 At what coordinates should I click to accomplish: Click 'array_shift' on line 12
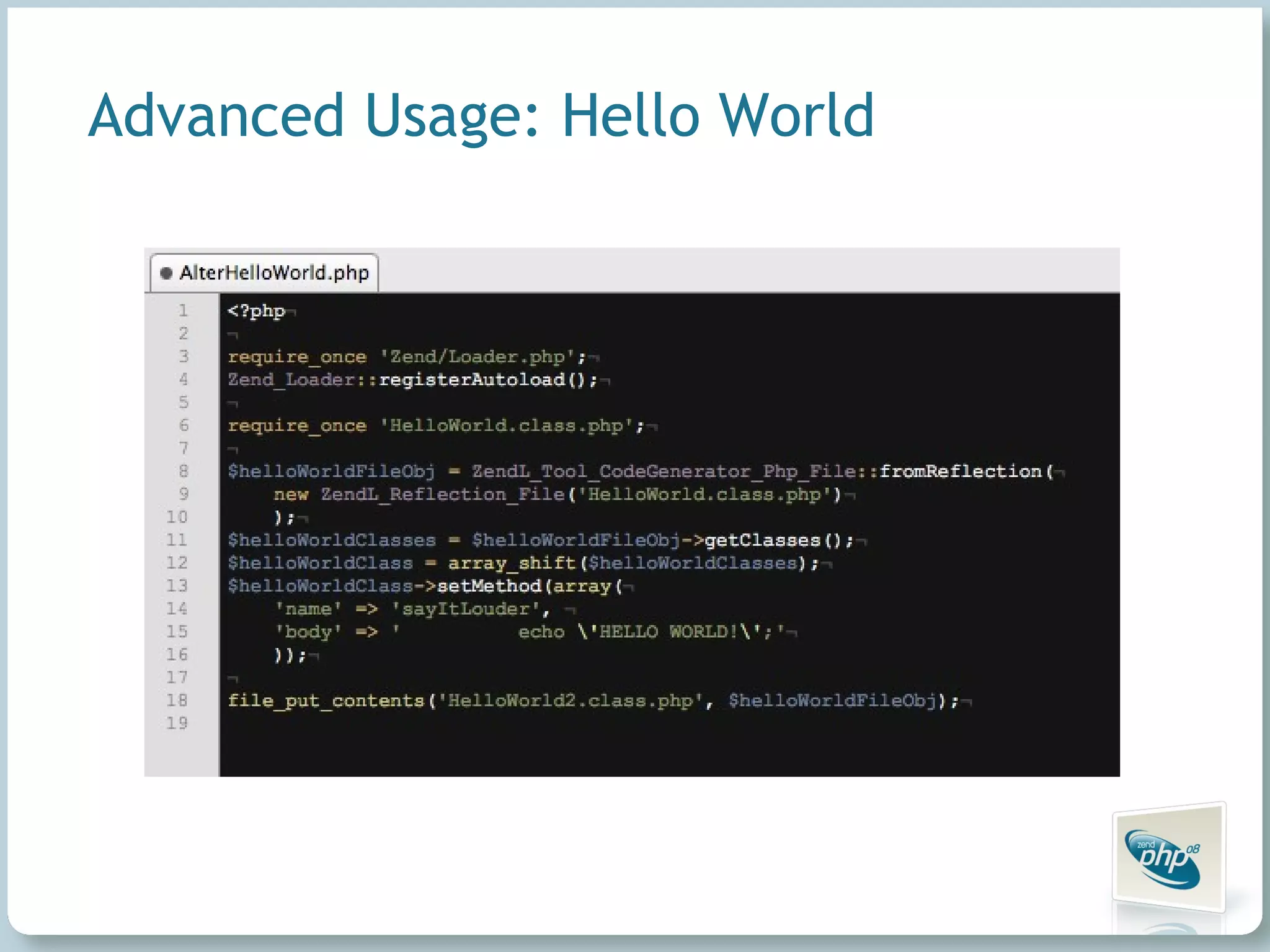pyautogui.click(x=512, y=563)
